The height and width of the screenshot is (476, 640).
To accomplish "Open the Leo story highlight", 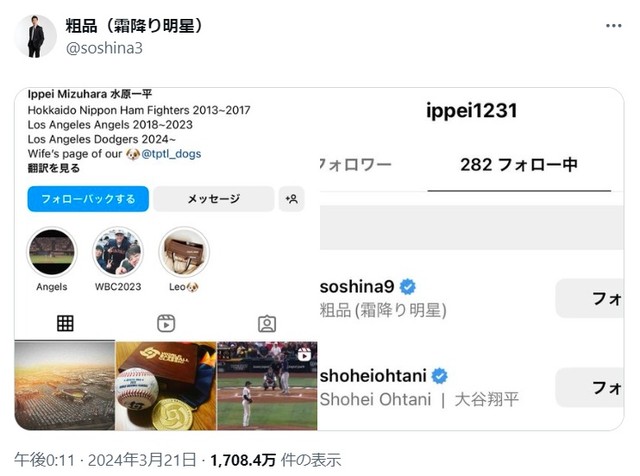I will tap(184, 252).
